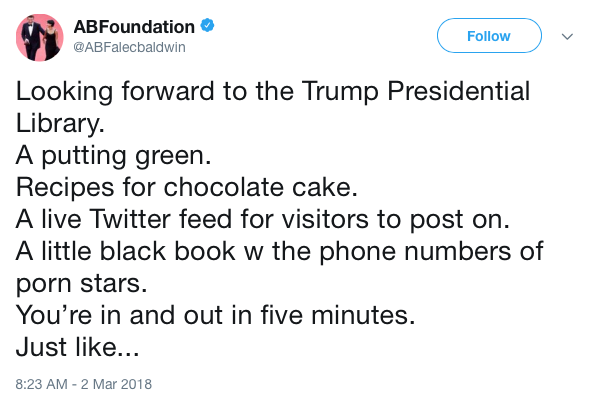Click the word "Trump" in the tweet
Viewport: 593px width, 398px height.
tap(340, 92)
